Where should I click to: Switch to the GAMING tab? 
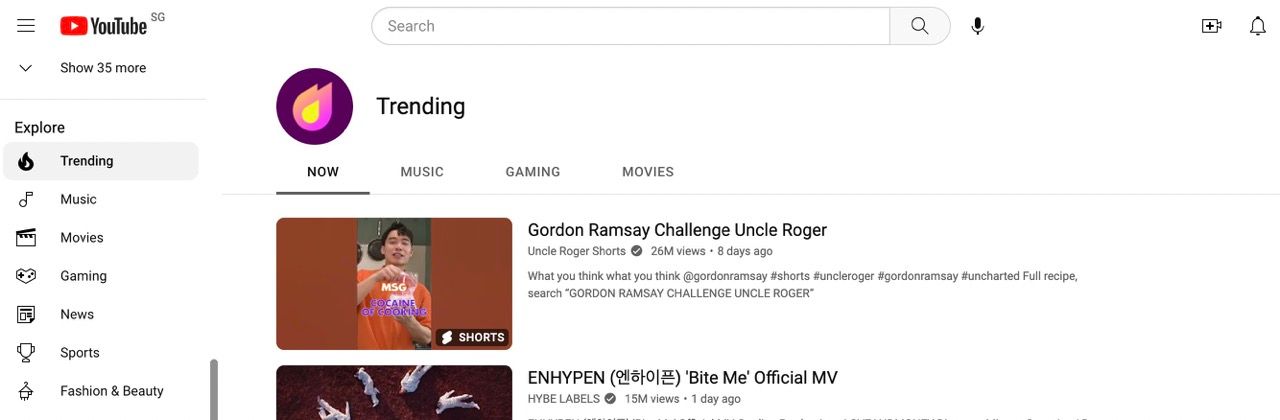click(533, 172)
